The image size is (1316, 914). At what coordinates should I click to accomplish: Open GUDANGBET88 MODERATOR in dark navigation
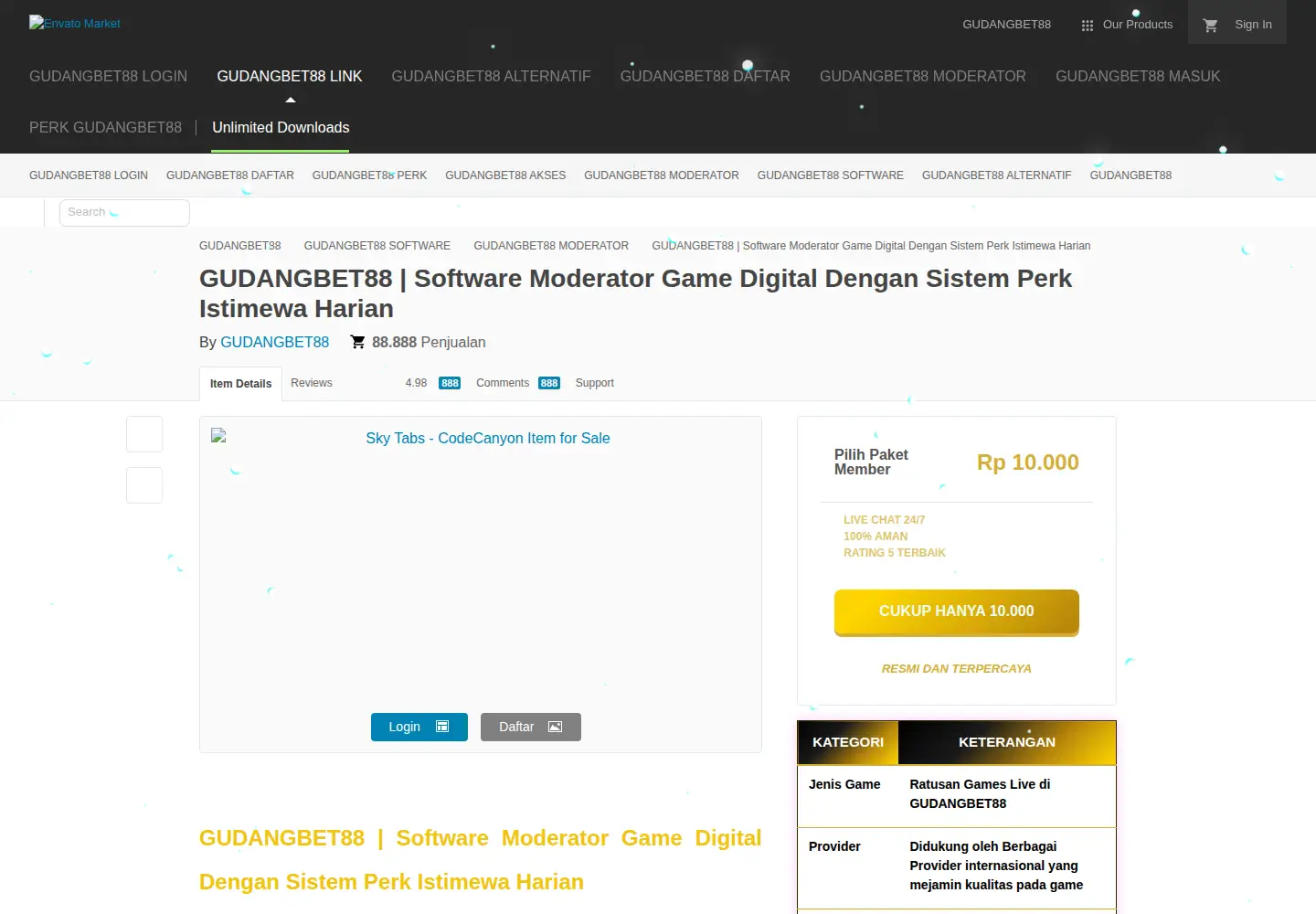(922, 77)
